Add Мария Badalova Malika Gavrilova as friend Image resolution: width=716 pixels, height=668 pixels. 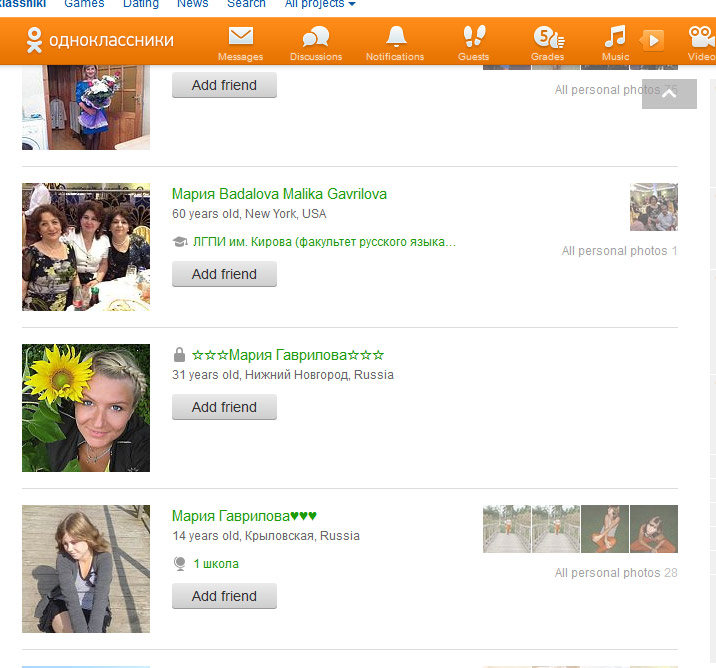[224, 274]
